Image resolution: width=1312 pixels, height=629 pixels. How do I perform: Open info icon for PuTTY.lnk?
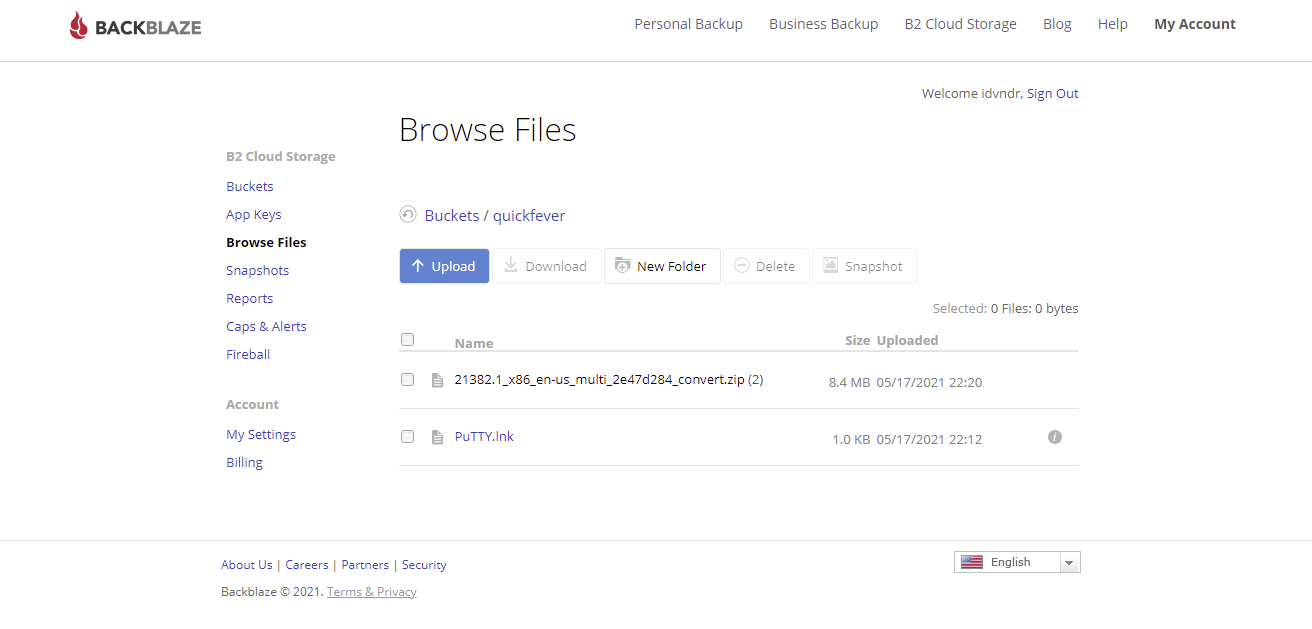(1054, 437)
